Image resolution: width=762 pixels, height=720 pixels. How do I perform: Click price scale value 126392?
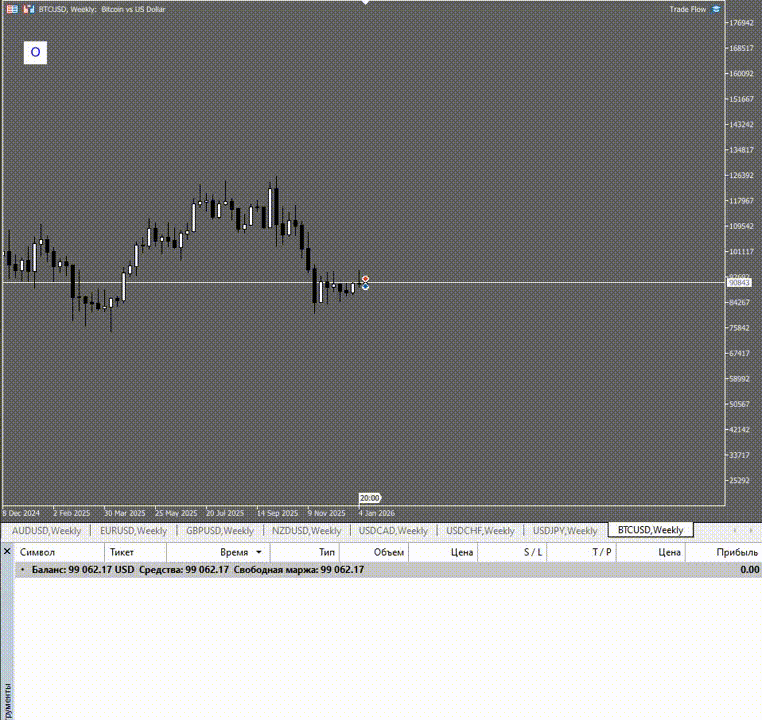pyautogui.click(x=742, y=175)
